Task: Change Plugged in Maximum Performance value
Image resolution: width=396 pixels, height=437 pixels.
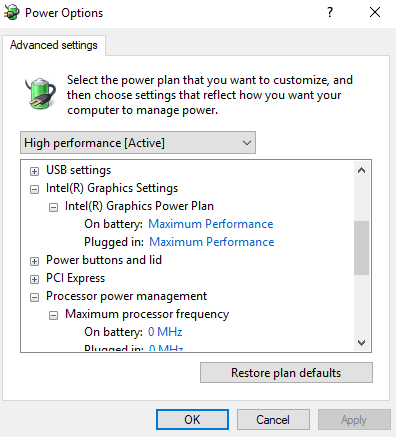Action: click(x=212, y=242)
